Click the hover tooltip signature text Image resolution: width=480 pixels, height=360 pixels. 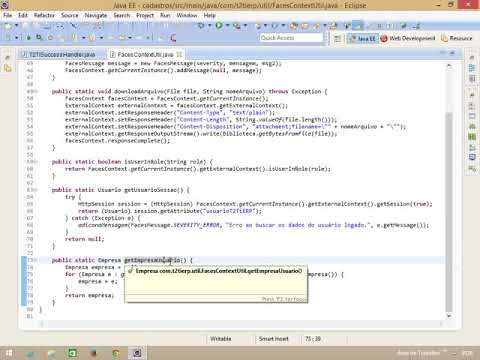pos(218,271)
